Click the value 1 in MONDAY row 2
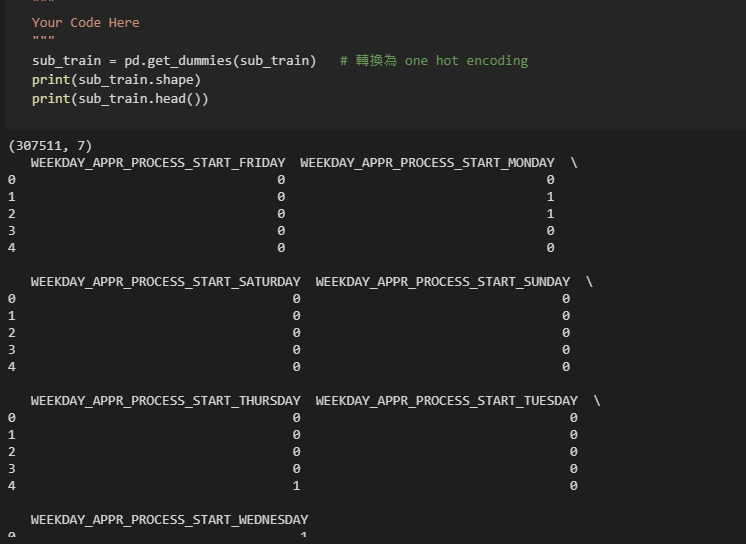The width and height of the screenshot is (746, 544). click(550, 214)
